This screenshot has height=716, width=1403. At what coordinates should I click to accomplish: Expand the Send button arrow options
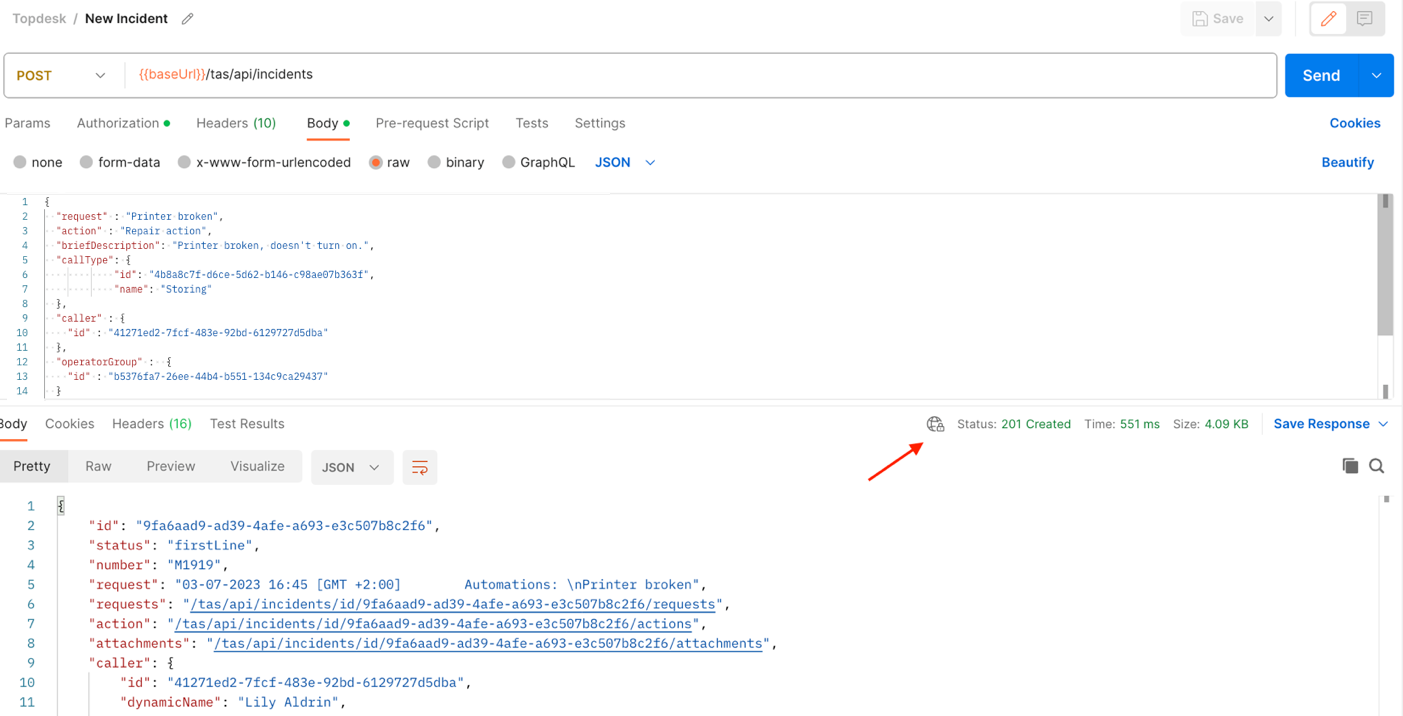pos(1376,76)
